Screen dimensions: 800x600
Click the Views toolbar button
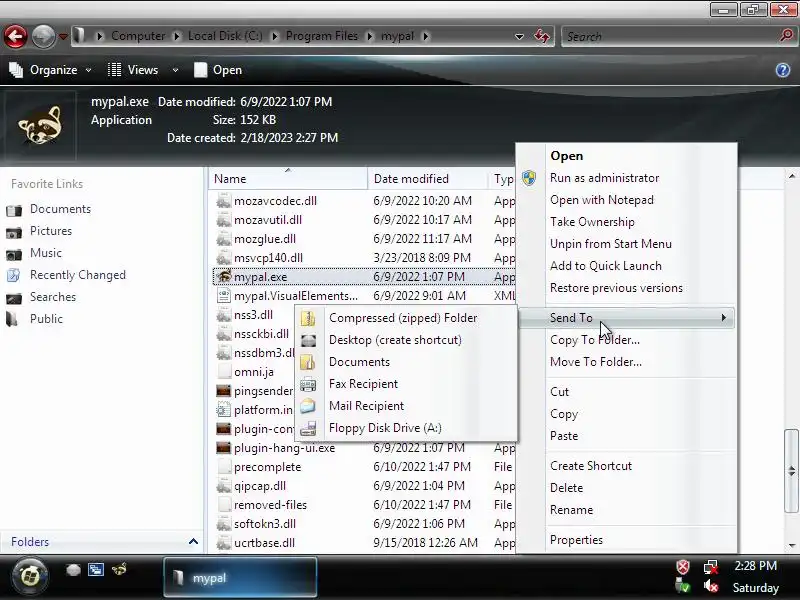click(x=133, y=70)
